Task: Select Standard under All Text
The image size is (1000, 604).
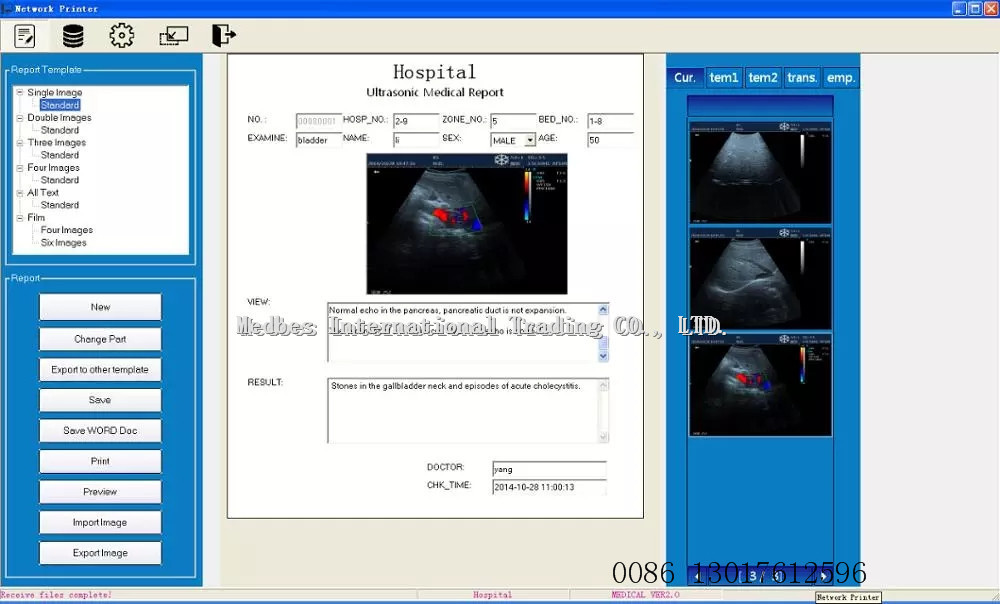Action: tap(60, 205)
